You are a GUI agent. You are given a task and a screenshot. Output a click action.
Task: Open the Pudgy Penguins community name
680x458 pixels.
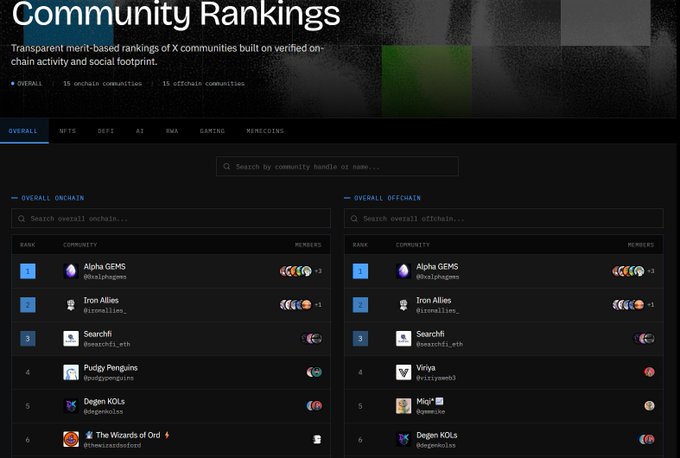pyautogui.click(x=111, y=368)
